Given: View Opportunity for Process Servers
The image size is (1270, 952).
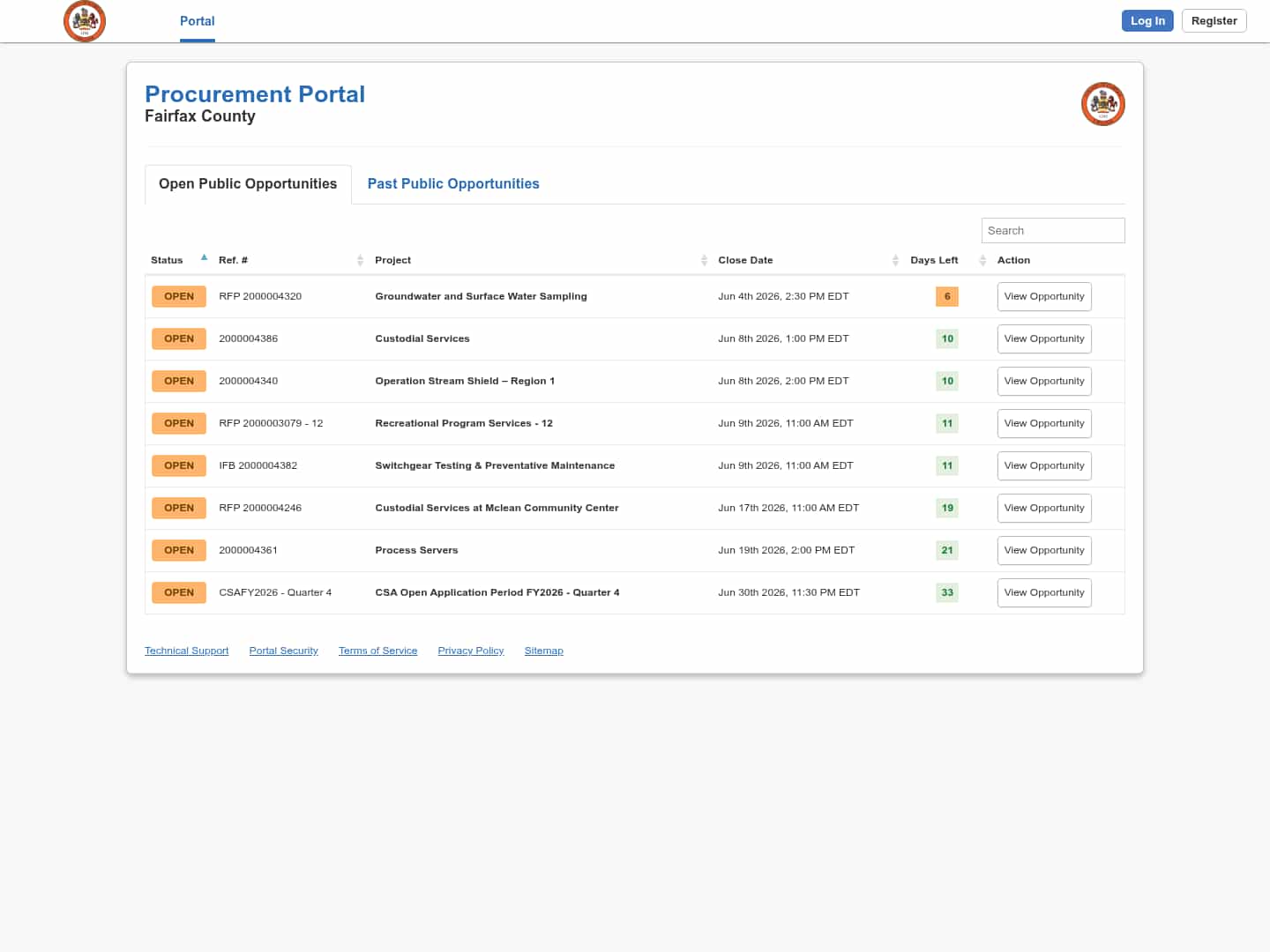Looking at the screenshot, I should (x=1044, y=550).
